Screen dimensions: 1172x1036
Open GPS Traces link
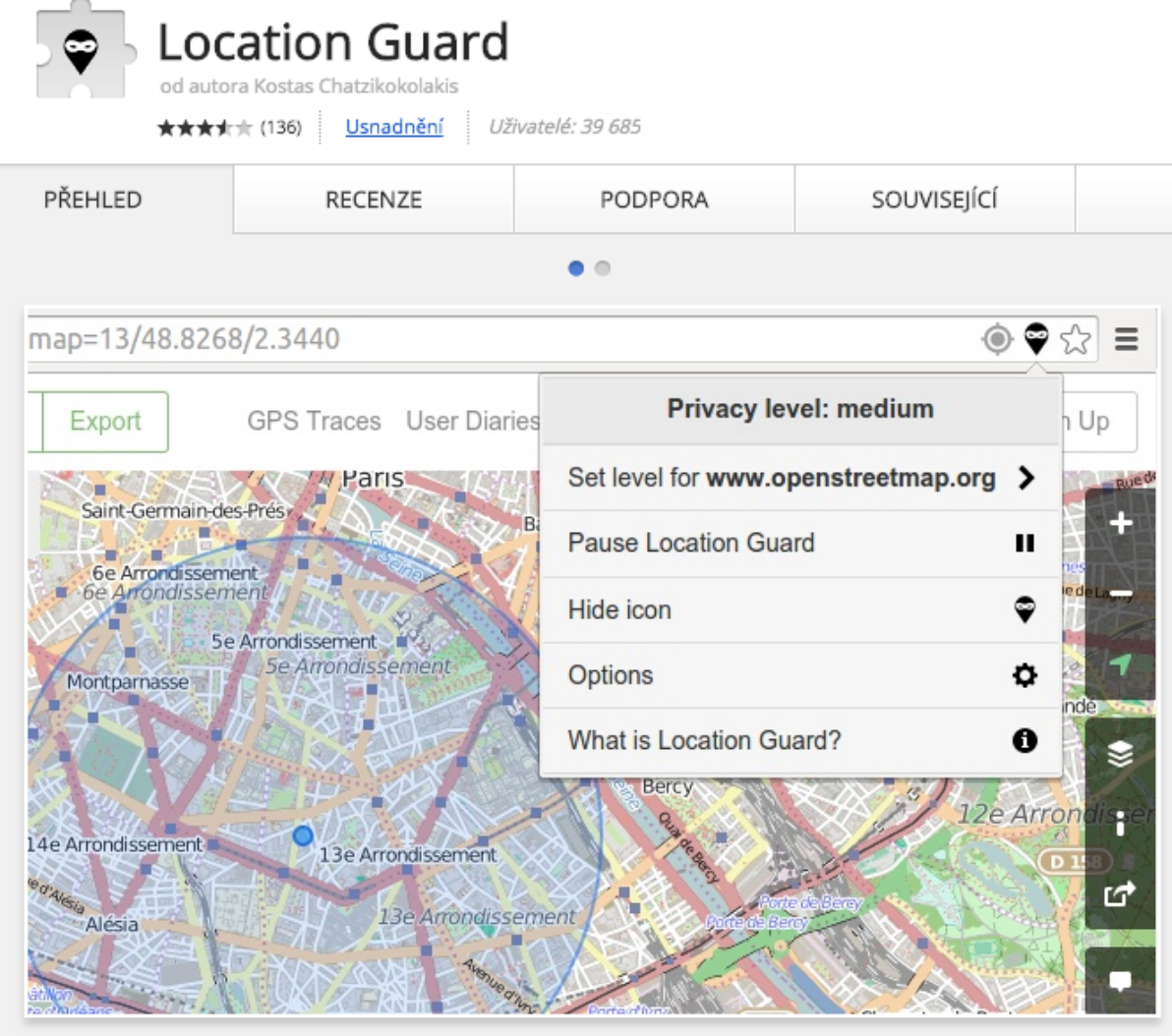314,421
